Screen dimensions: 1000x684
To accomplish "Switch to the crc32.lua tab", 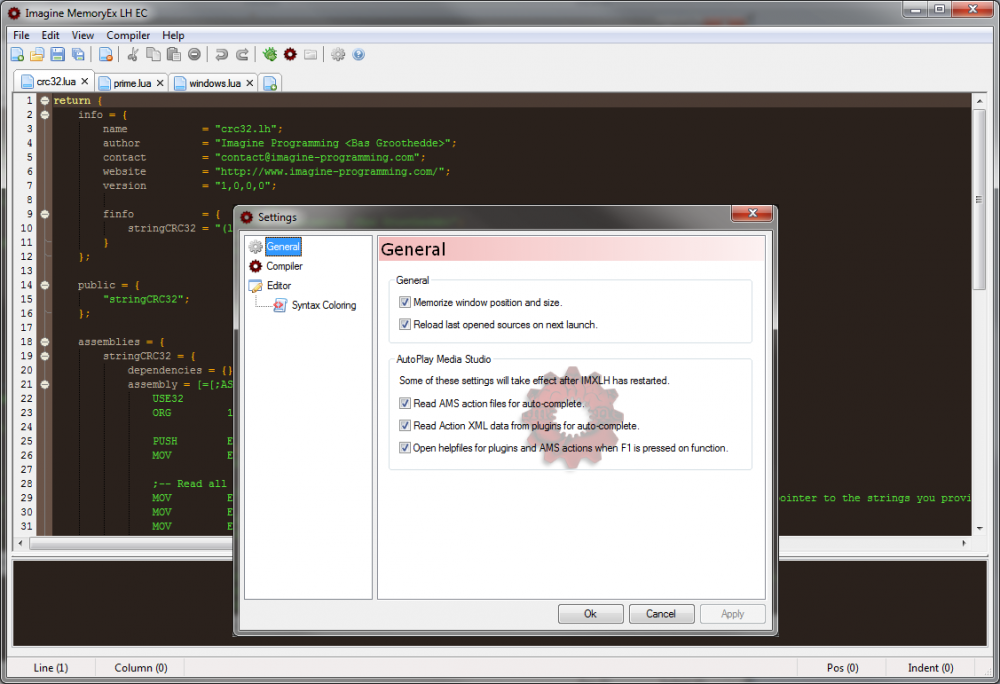I will pyautogui.click(x=56, y=82).
